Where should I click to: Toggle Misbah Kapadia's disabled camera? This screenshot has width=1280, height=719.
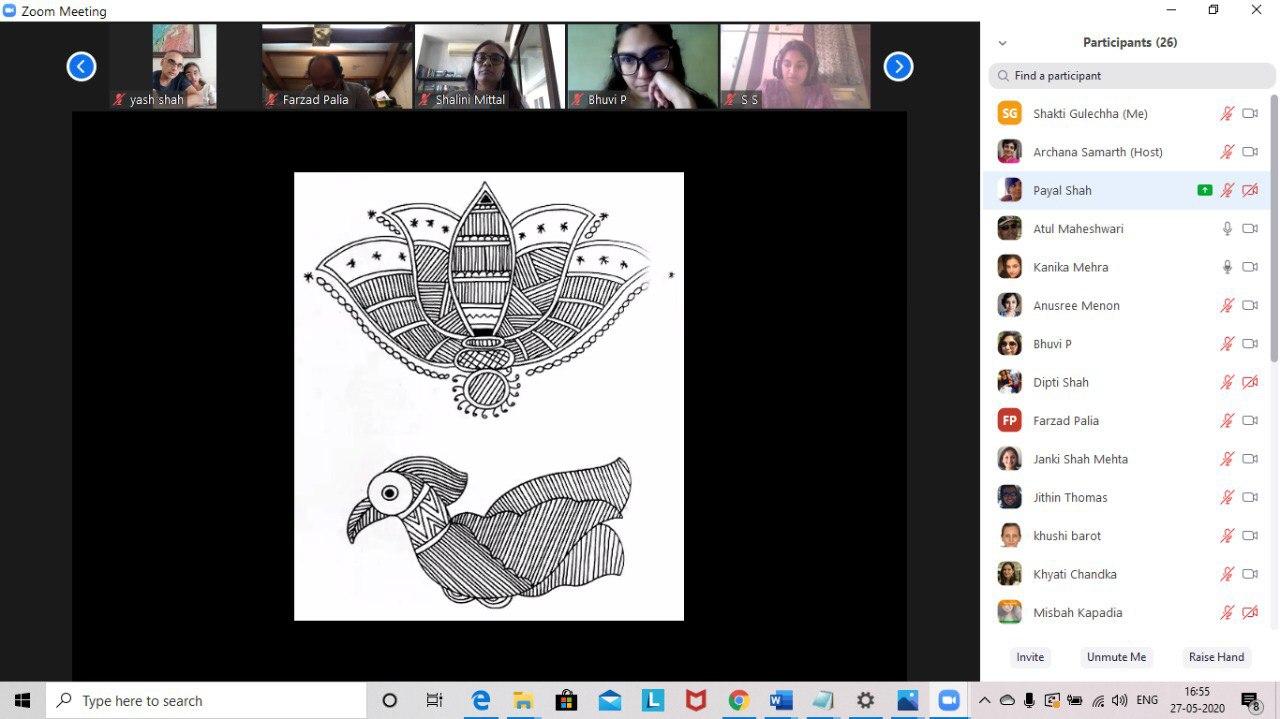pos(1249,613)
